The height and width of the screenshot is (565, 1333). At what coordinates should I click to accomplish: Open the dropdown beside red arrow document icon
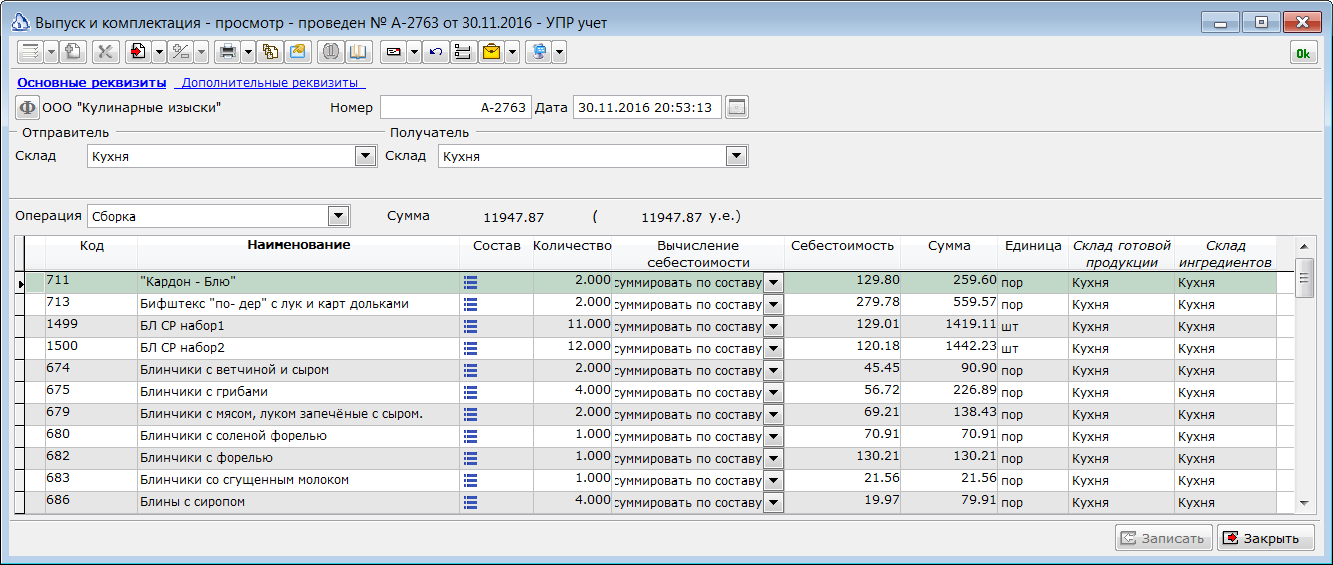tap(160, 52)
